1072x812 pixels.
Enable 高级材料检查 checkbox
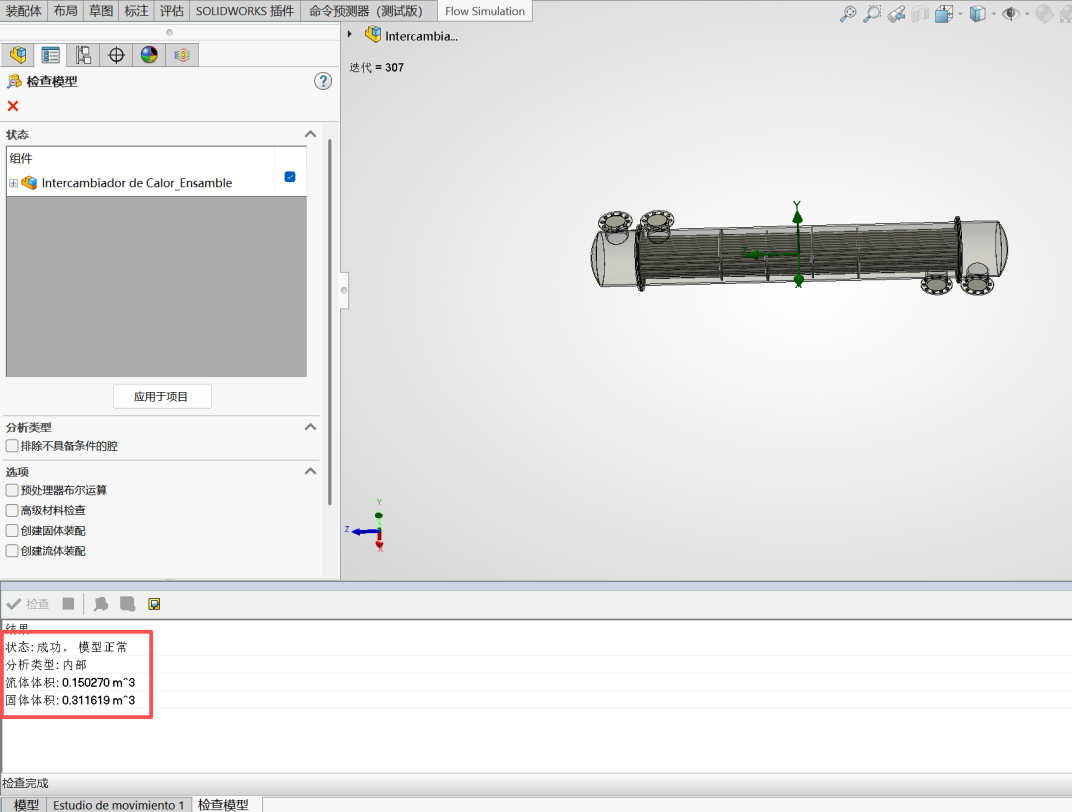click(12, 511)
